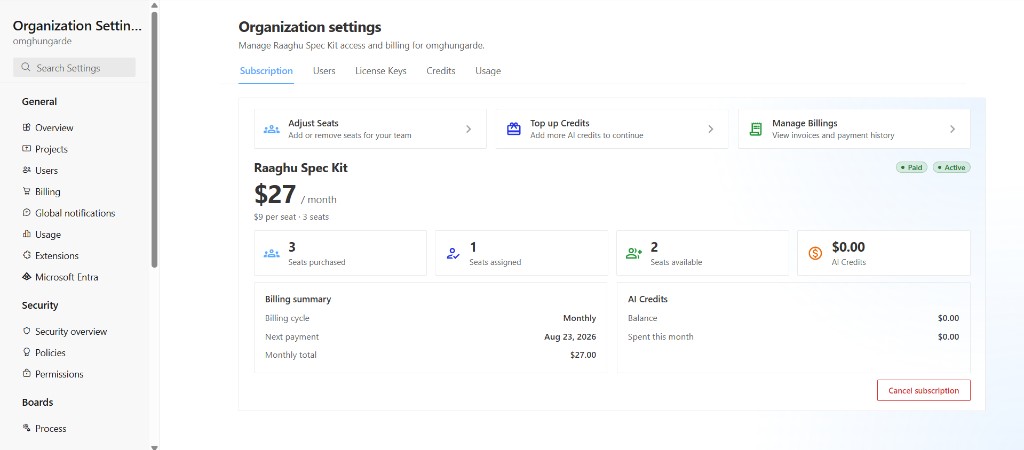Click the Active status badge
This screenshot has width=1024, height=450.
pos(952,167)
